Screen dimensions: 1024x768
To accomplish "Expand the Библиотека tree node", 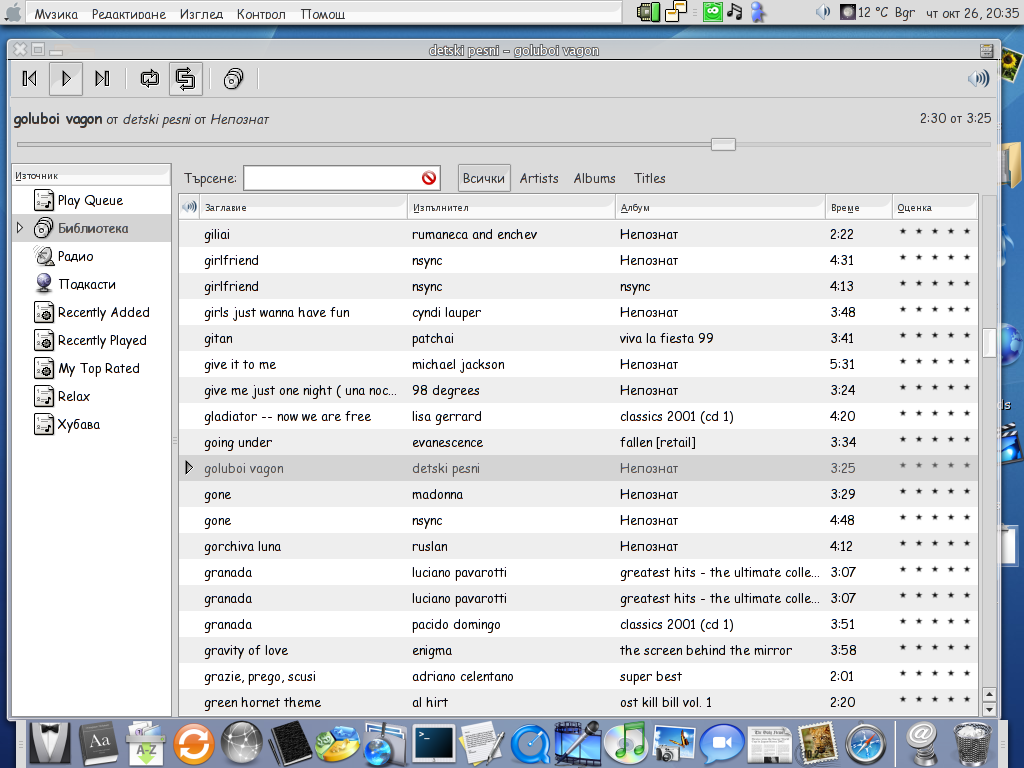I will [x=20, y=228].
